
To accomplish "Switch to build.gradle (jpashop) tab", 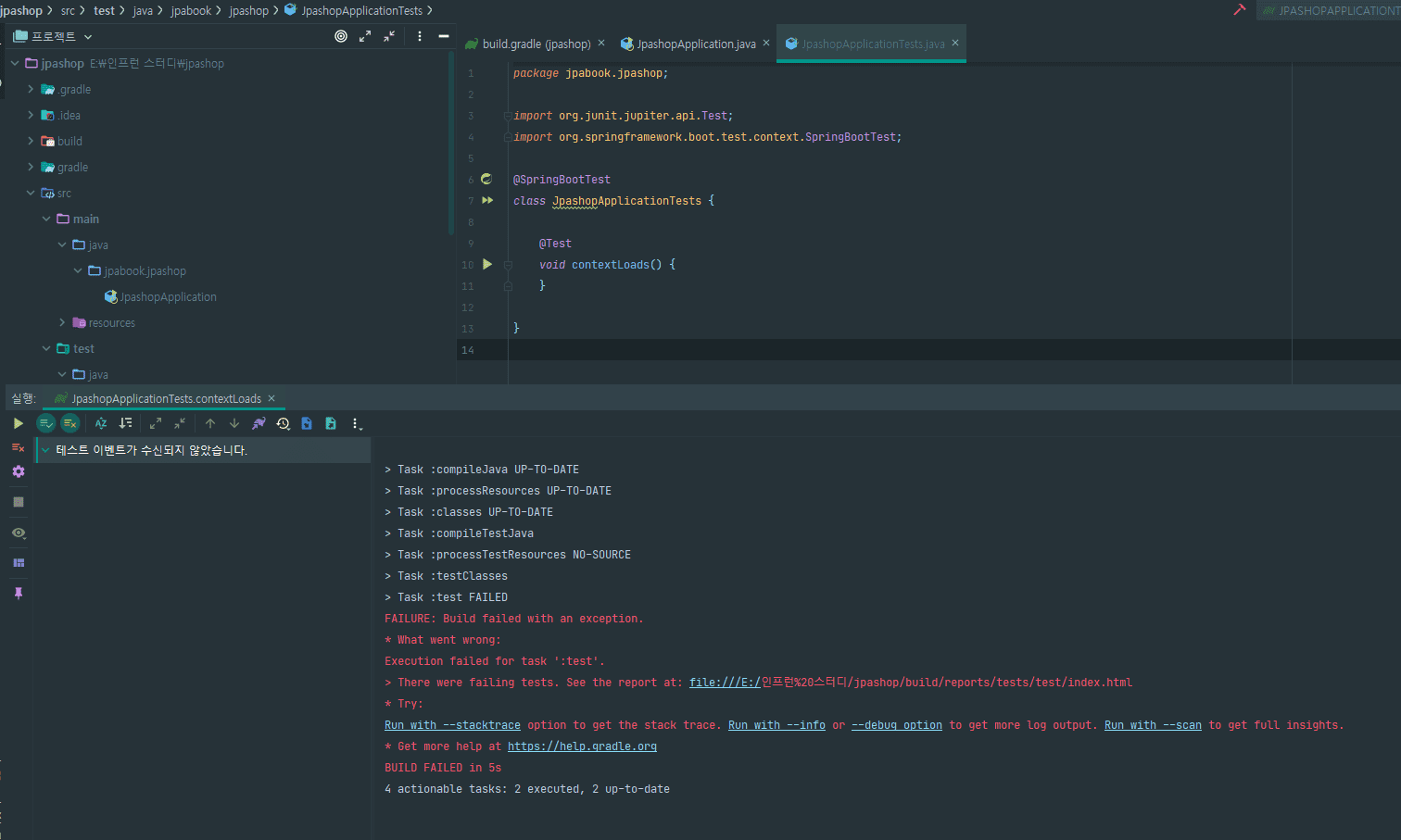I will tap(527, 44).
